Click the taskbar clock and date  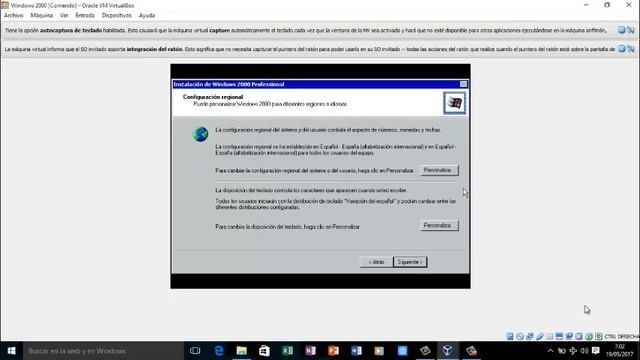(620, 351)
